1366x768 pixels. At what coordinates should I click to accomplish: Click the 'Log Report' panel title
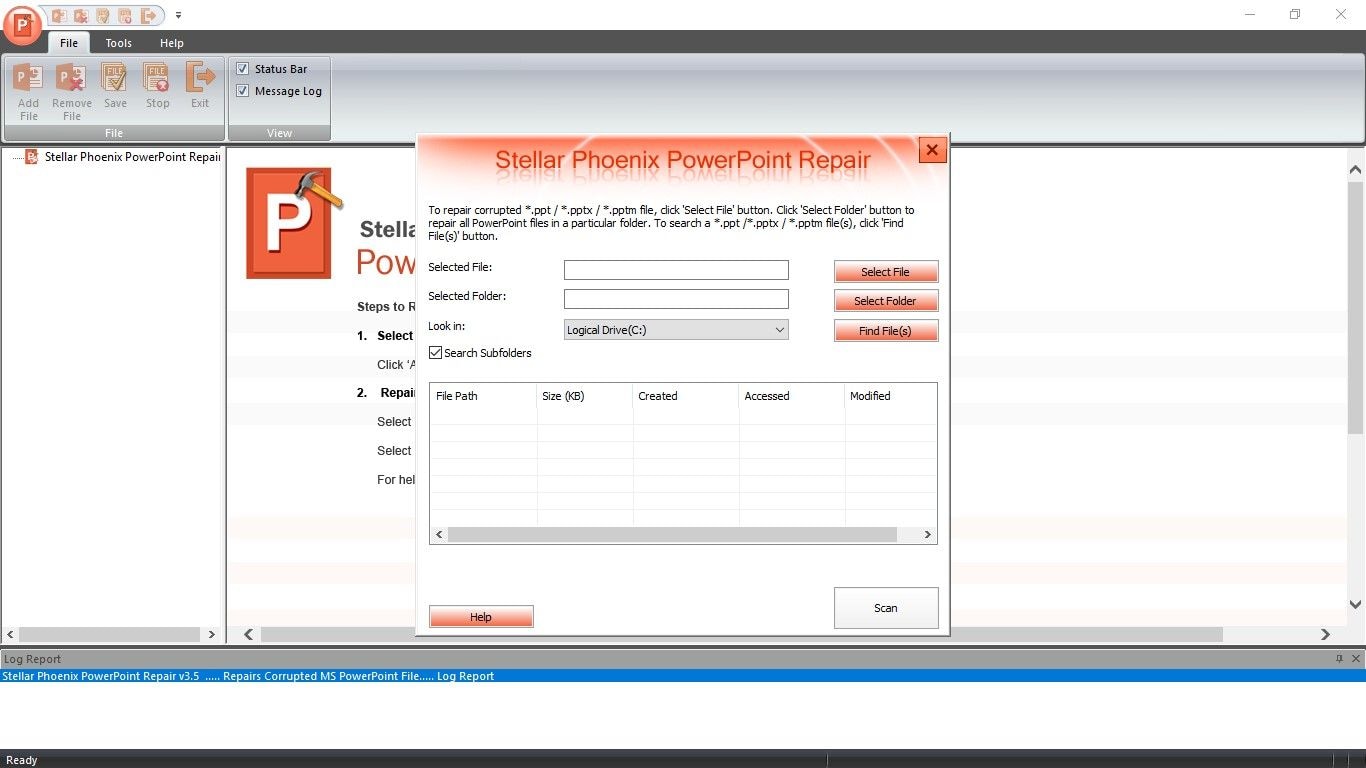click(x=32, y=659)
